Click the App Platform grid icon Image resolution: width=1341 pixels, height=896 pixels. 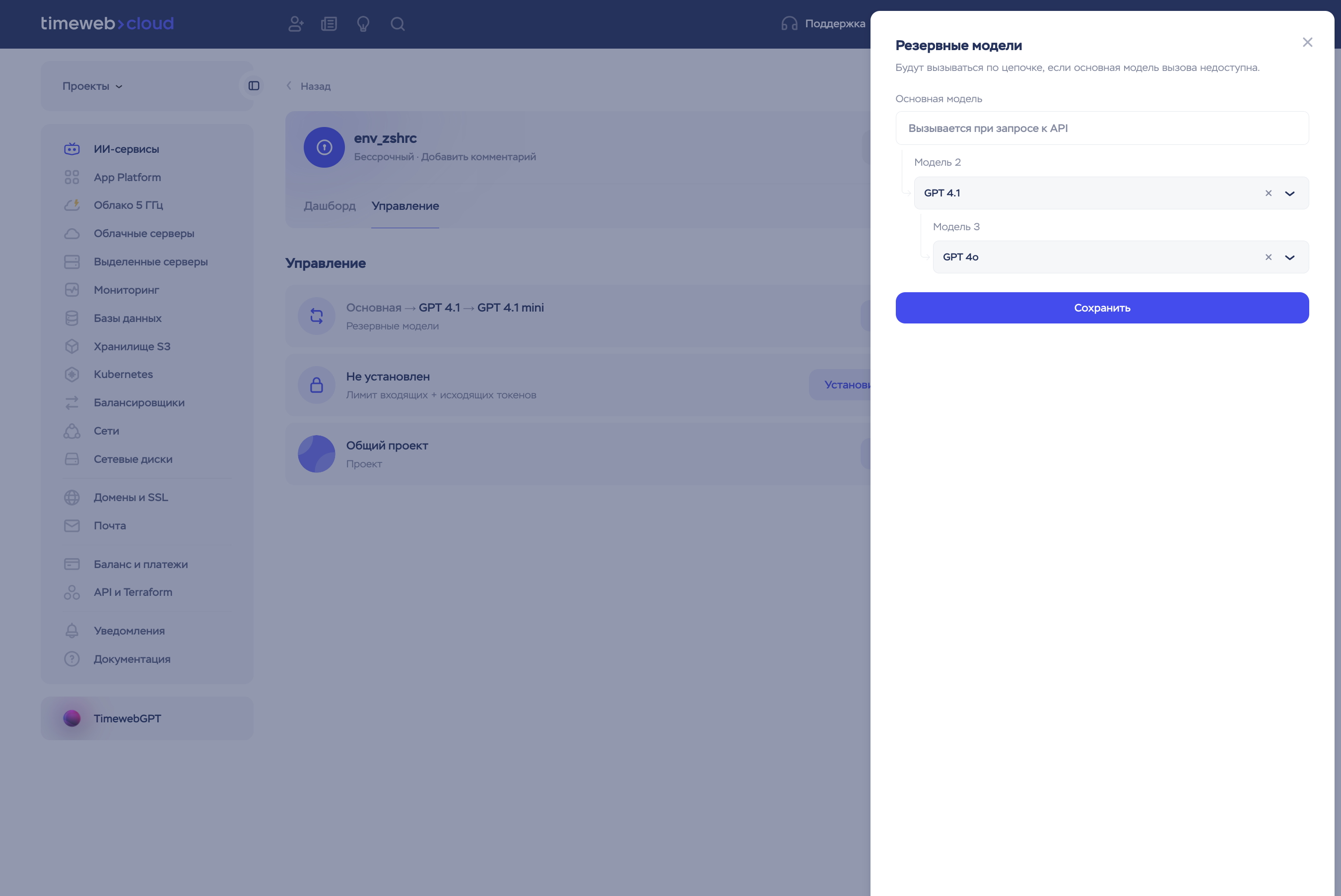pos(72,177)
